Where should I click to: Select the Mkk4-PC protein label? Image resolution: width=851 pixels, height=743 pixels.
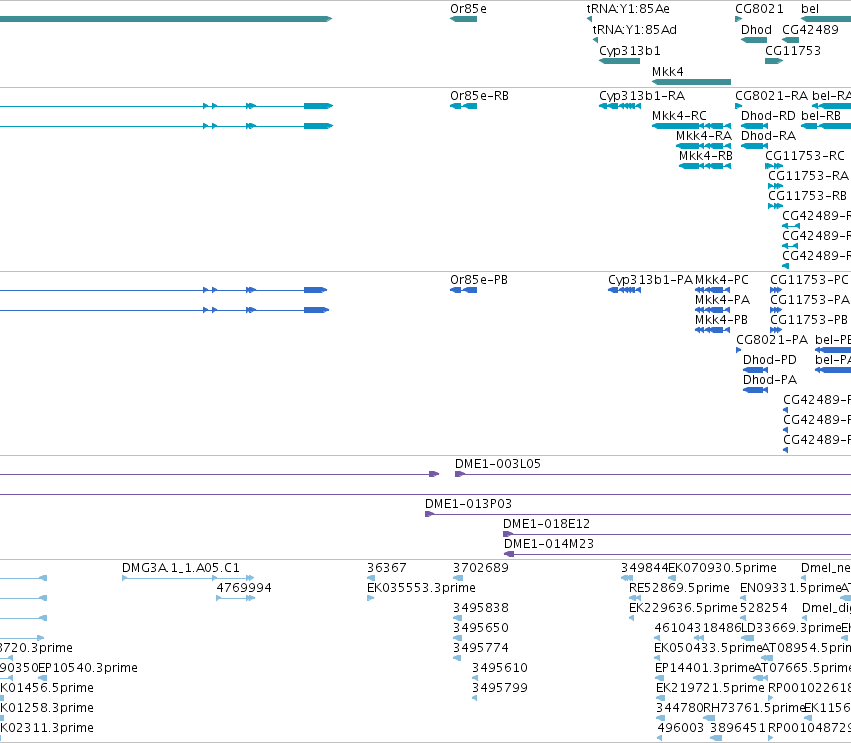coord(721,280)
